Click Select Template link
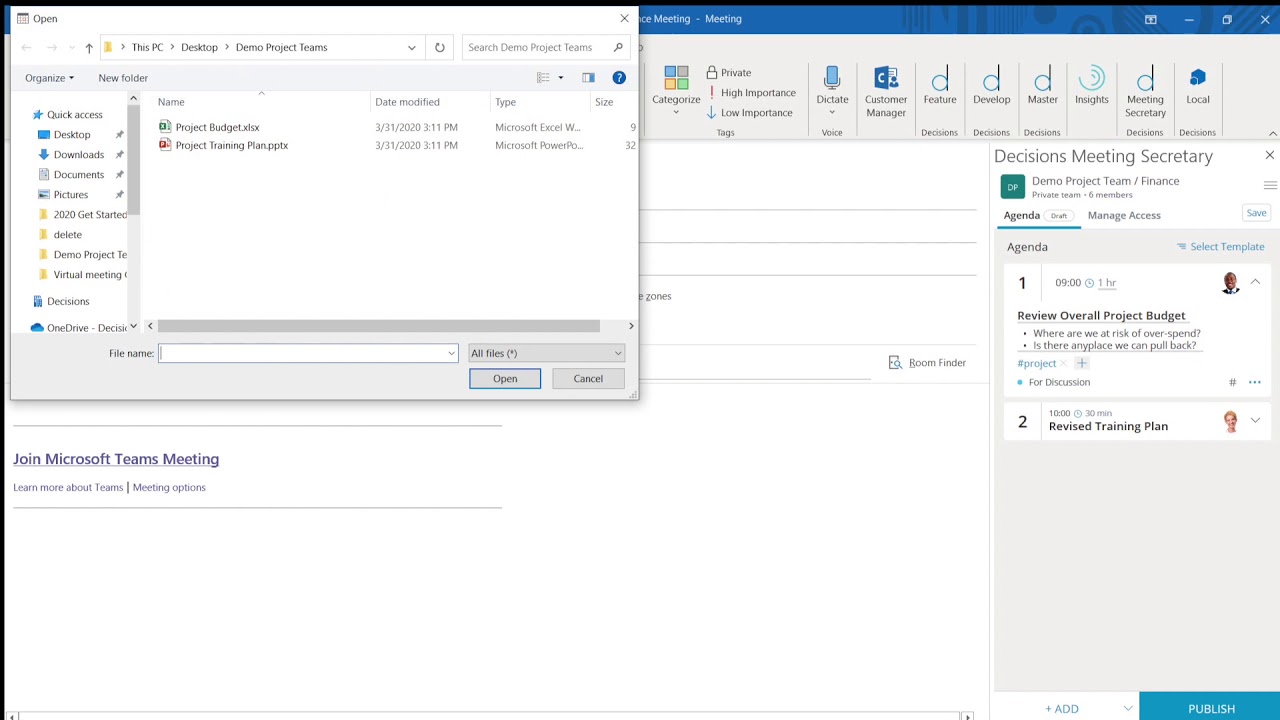The image size is (1280, 720). point(1220,246)
